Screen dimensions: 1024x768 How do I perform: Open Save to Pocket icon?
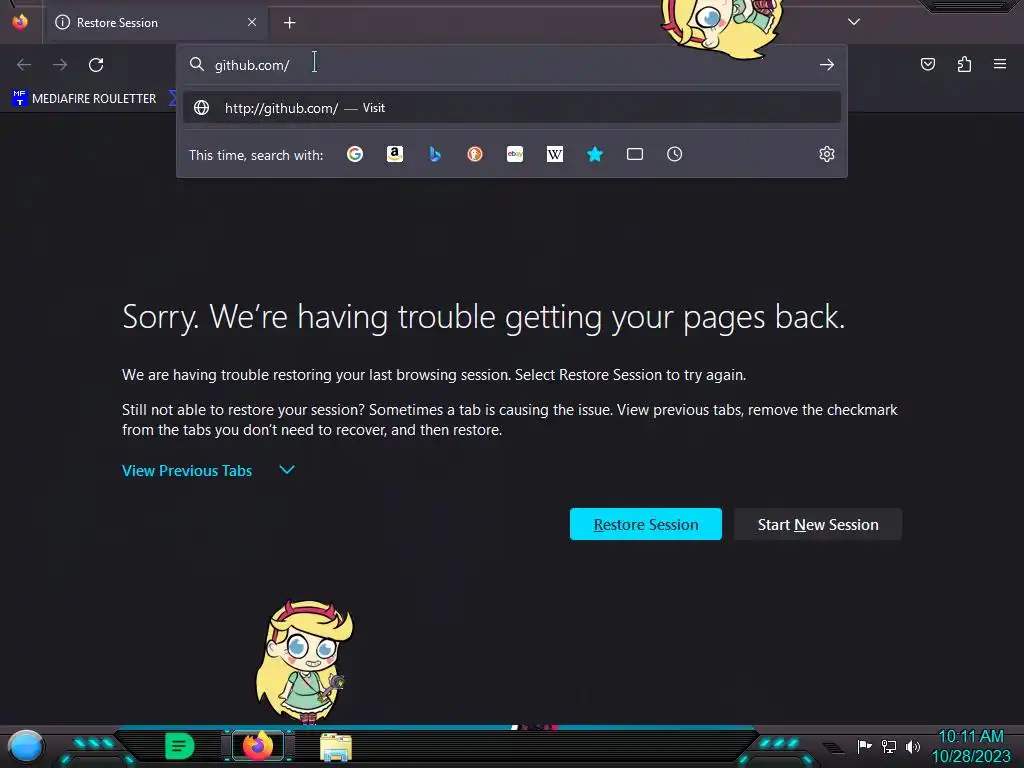[x=928, y=64]
